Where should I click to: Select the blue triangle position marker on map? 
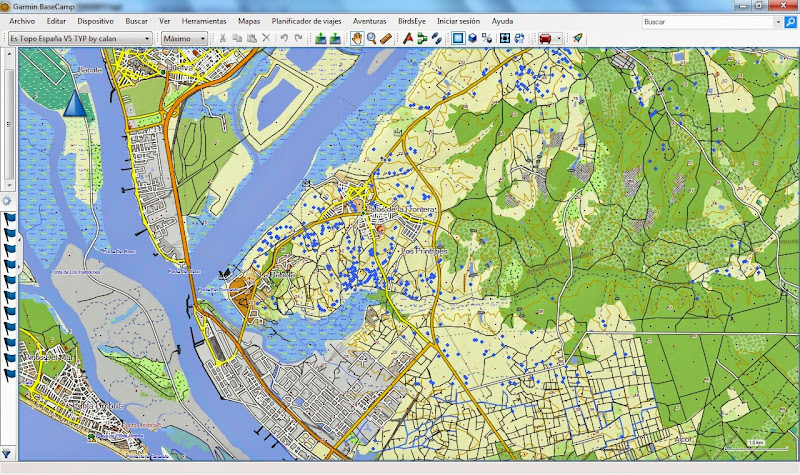coord(75,103)
